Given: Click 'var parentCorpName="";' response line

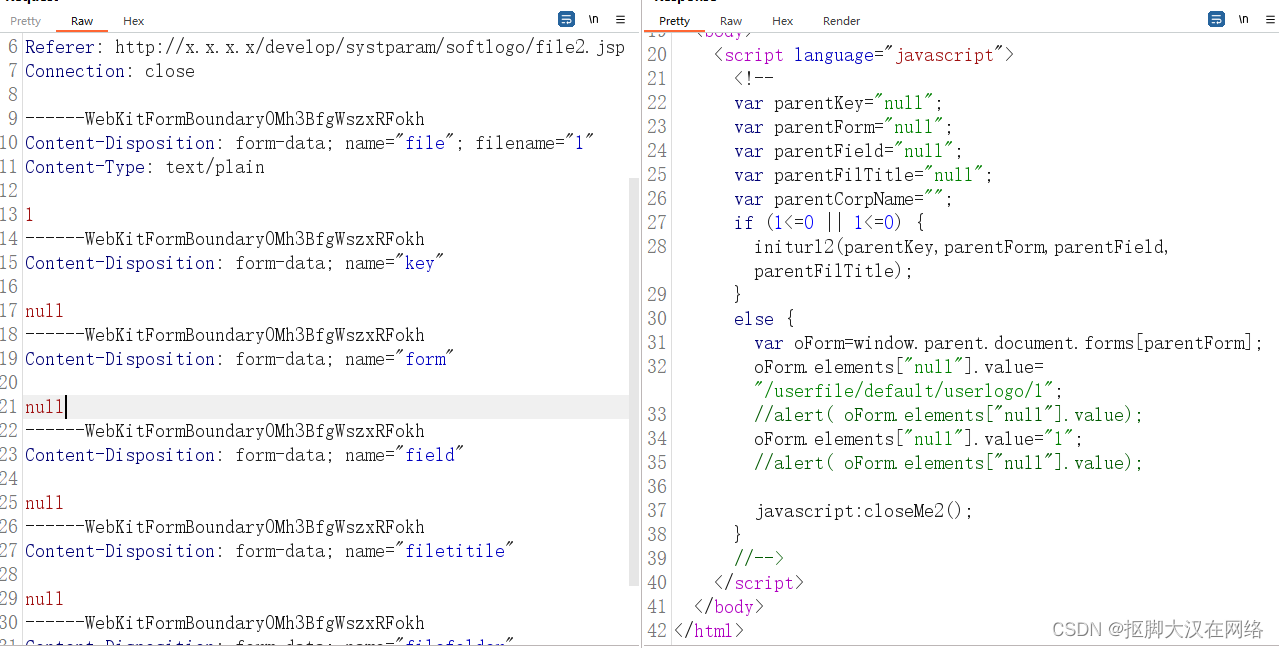Looking at the screenshot, I should [x=843, y=199].
